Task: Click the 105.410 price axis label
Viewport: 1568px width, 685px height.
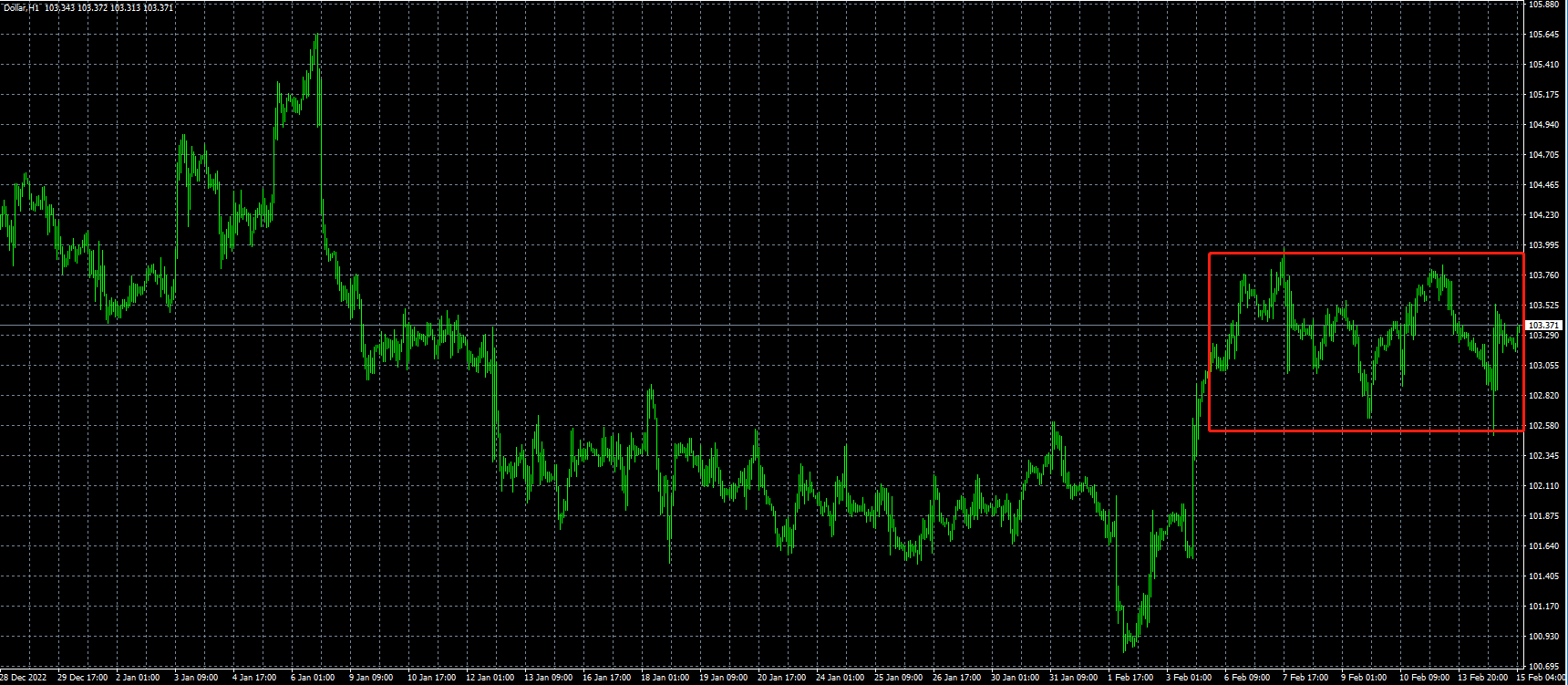Action: pyautogui.click(x=1542, y=65)
